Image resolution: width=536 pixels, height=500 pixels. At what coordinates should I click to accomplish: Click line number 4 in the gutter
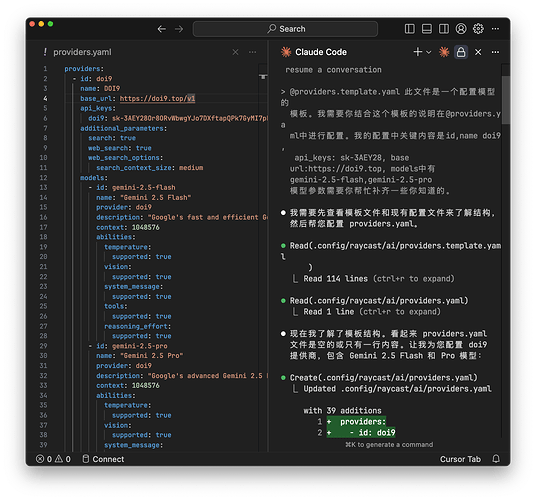pyautogui.click(x=45, y=98)
